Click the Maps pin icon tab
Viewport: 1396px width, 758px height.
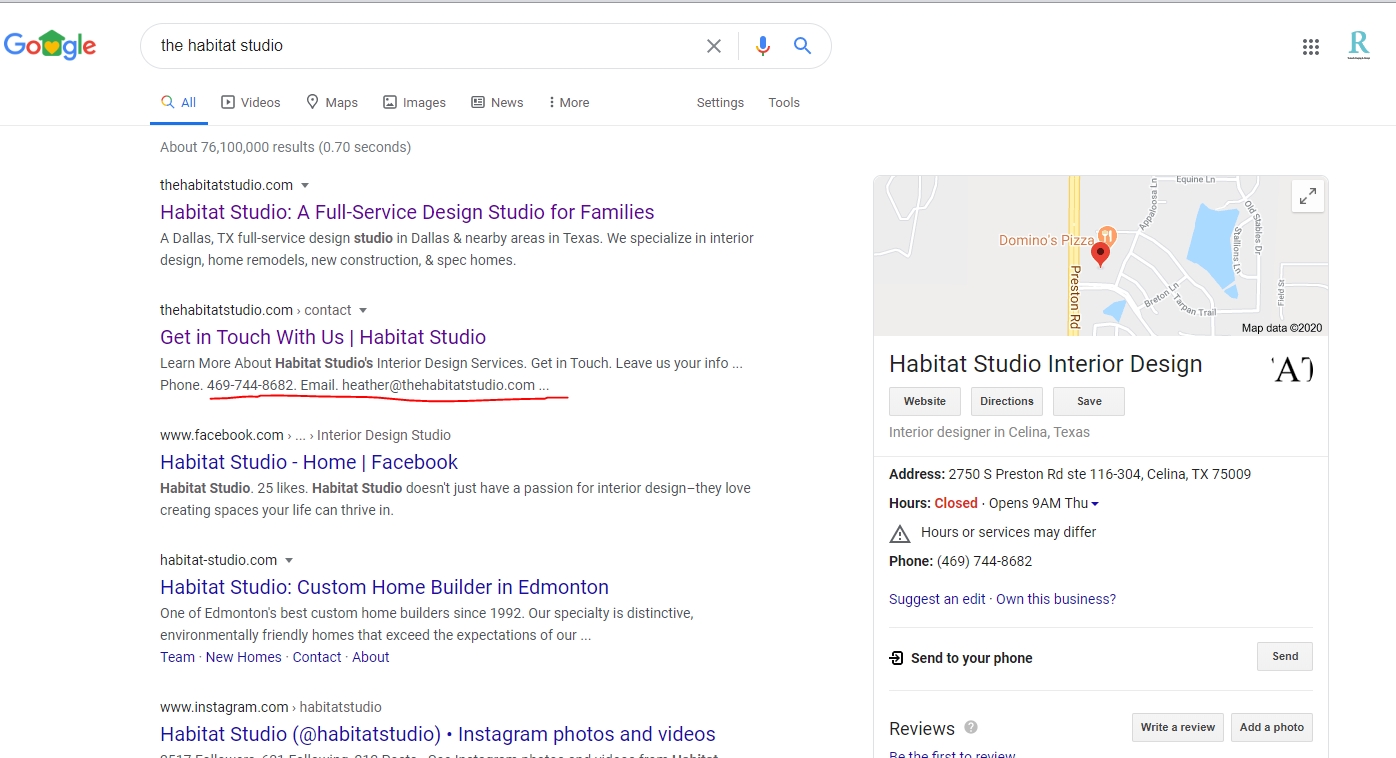[x=311, y=102]
